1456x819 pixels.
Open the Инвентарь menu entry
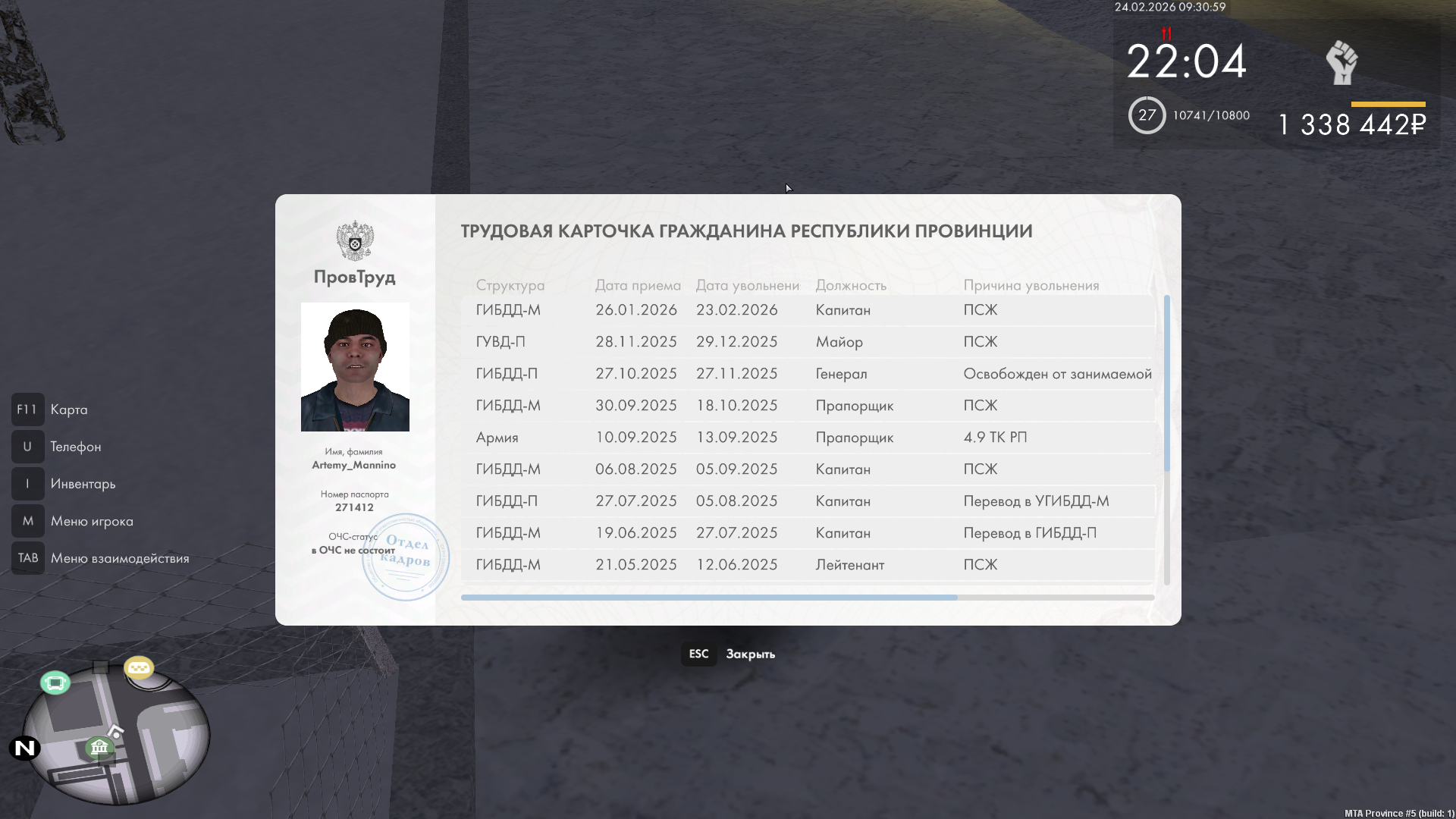click(x=83, y=484)
